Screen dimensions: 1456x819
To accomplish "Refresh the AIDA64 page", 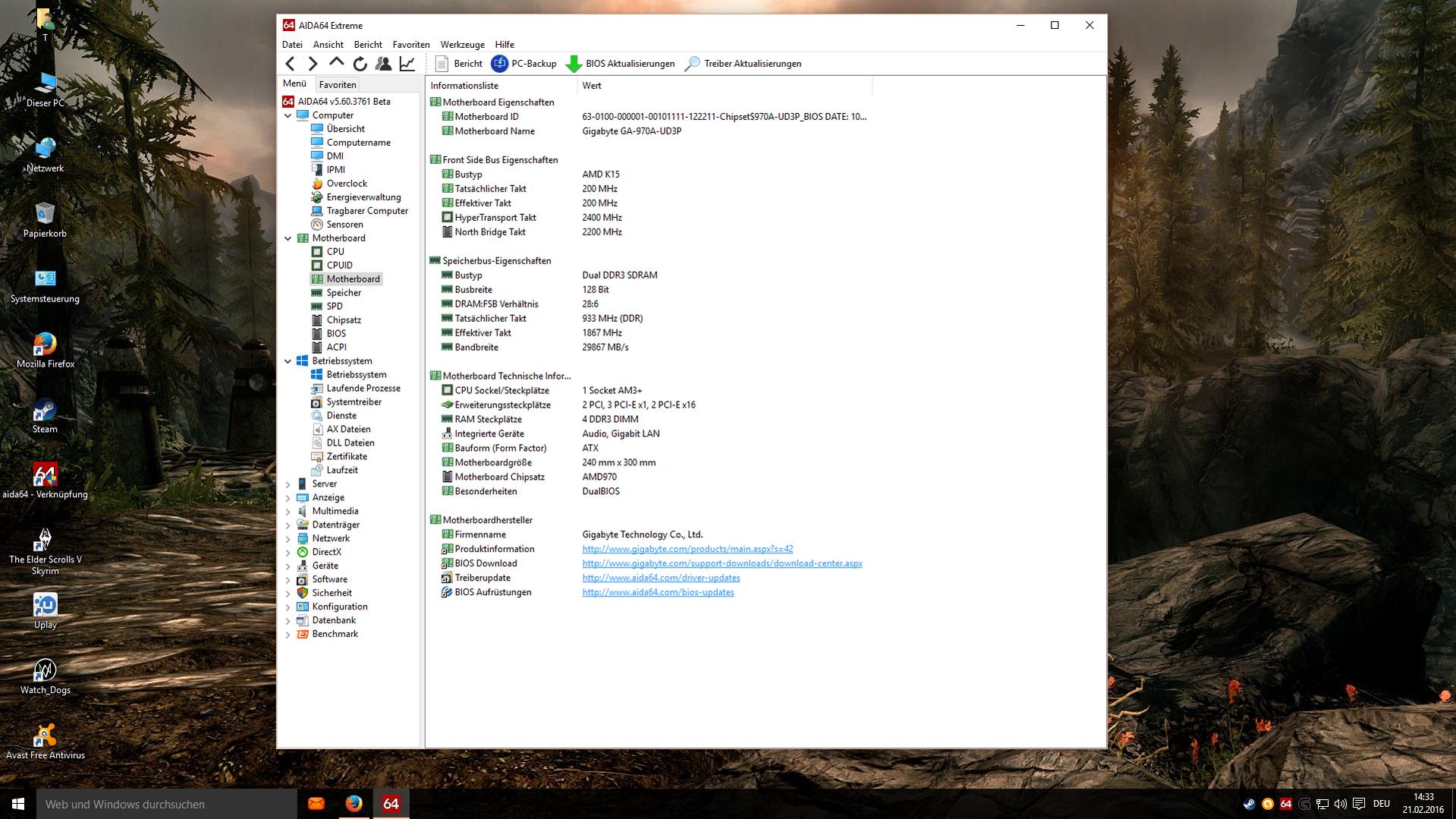I will (x=360, y=64).
